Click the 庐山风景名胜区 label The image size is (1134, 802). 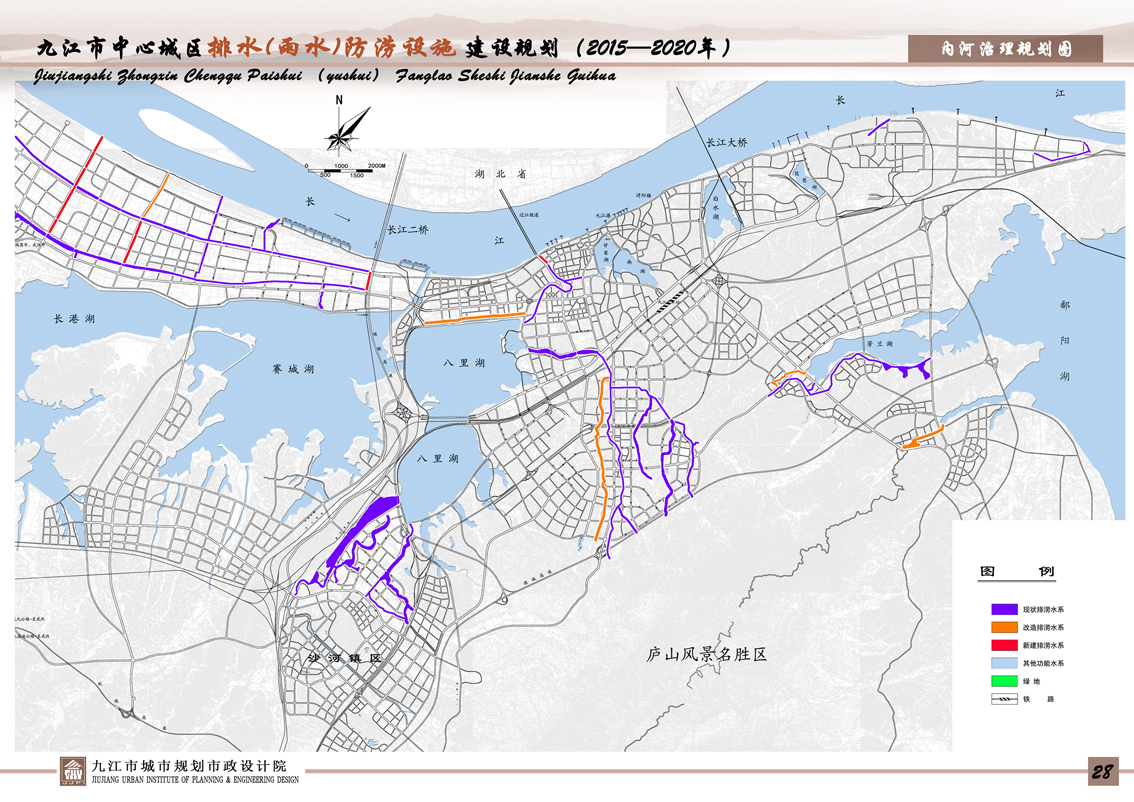[x=705, y=656]
